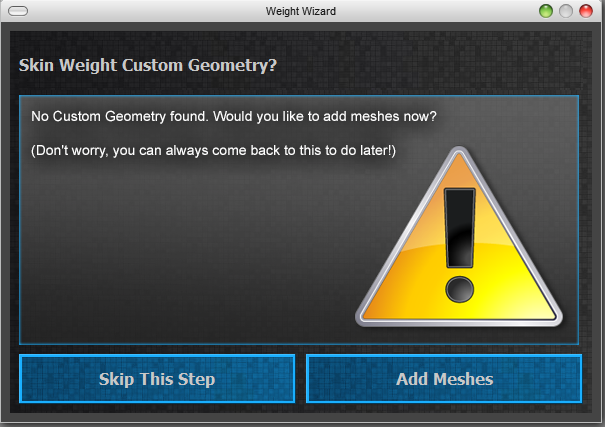Click the word Geometry? in the heading
The width and height of the screenshot is (605, 427).
(232, 65)
